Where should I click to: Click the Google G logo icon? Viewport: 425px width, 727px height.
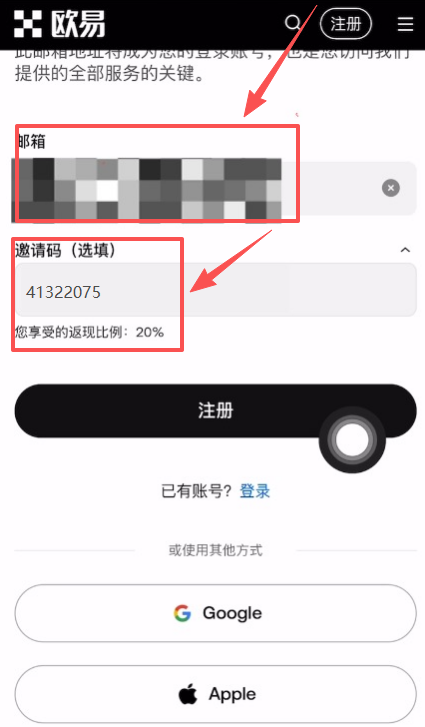pos(183,613)
